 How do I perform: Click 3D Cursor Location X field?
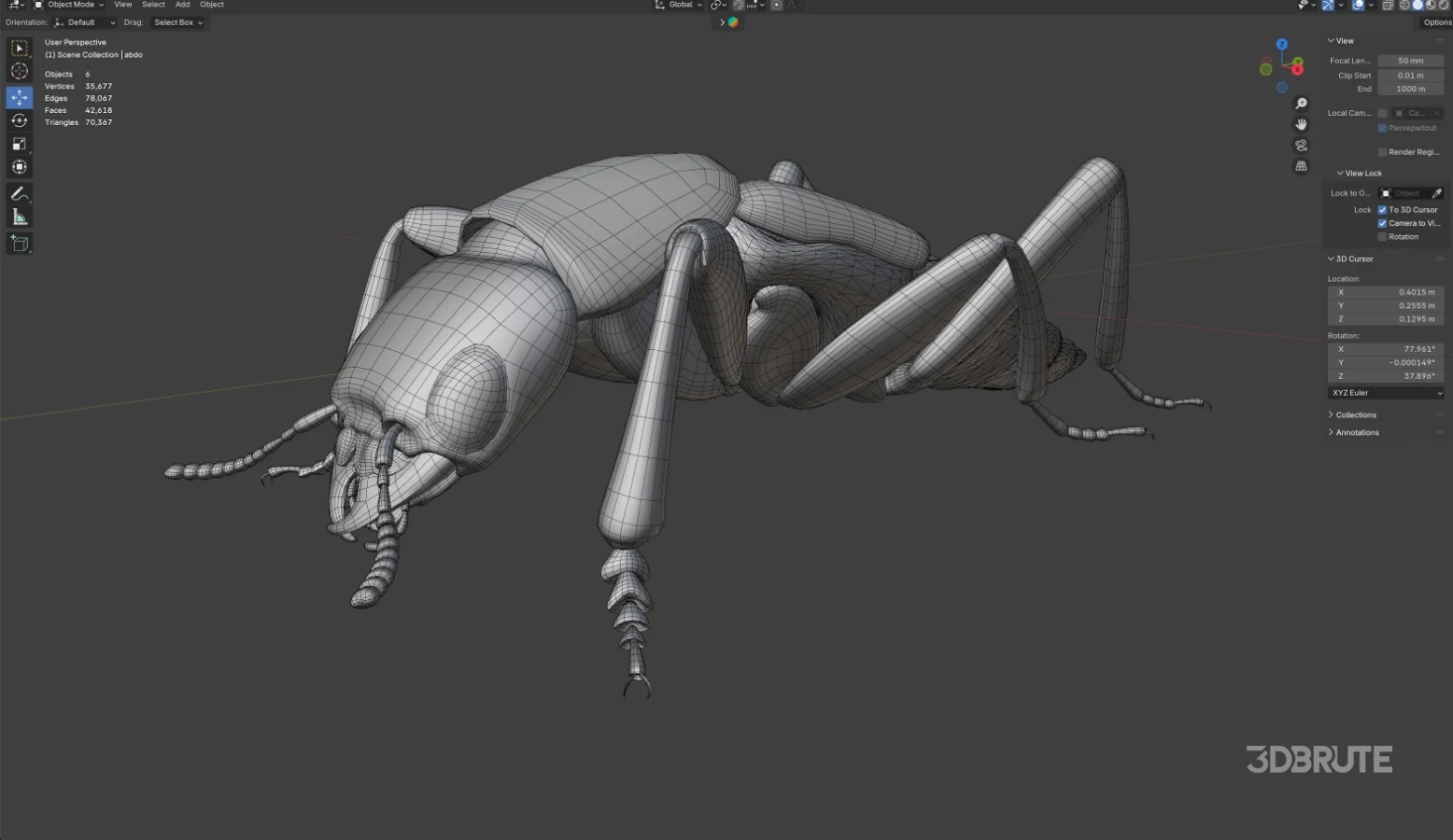click(1386, 292)
